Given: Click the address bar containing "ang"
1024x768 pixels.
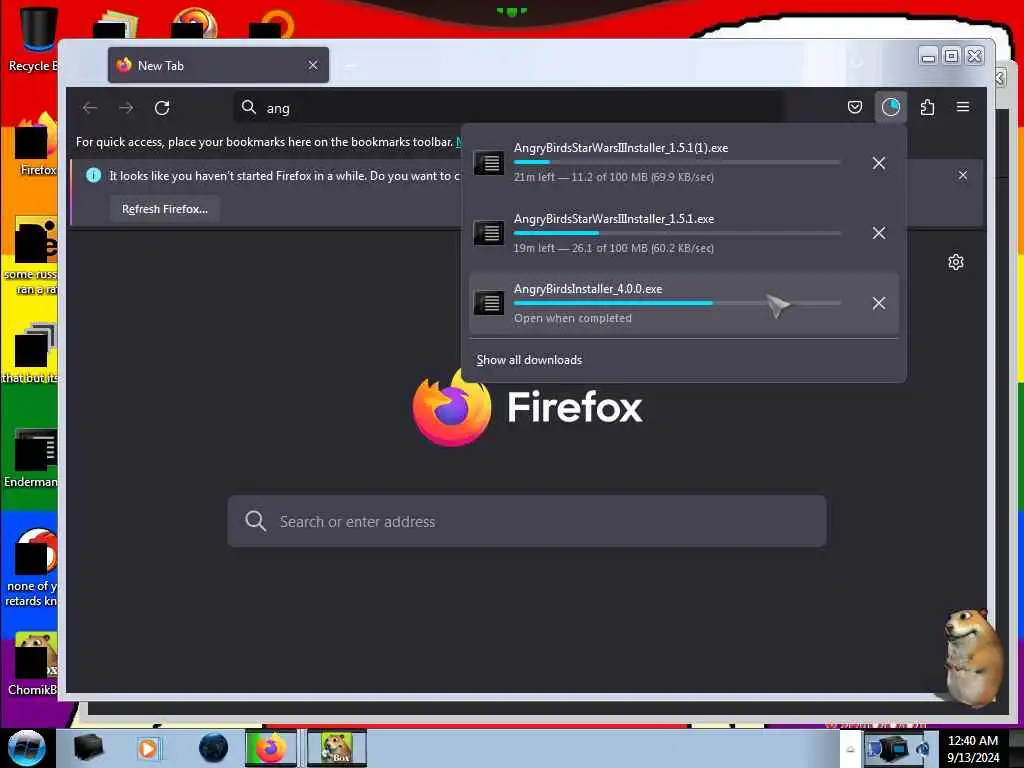Looking at the screenshot, I should click(509, 108).
